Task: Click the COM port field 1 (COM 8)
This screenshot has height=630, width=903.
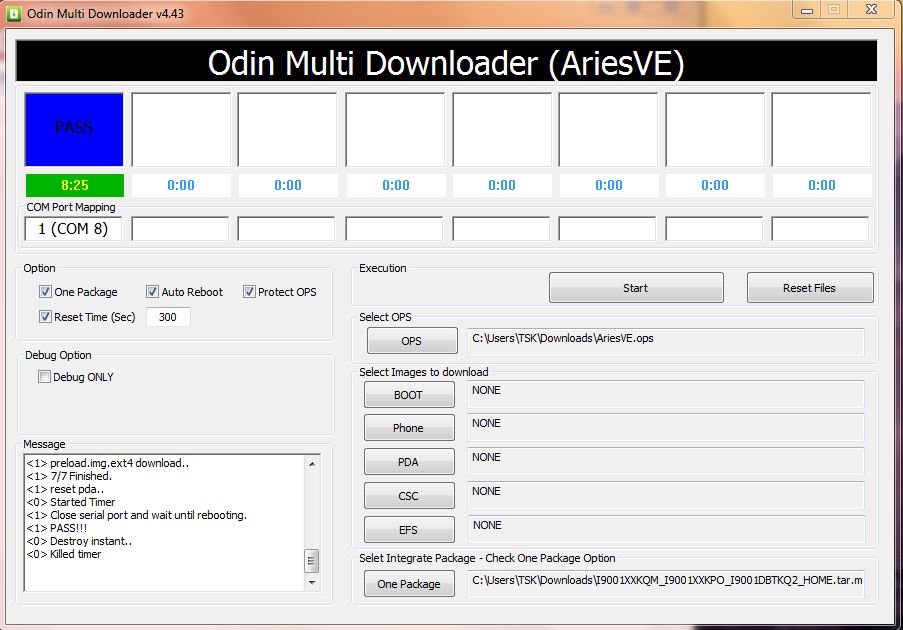Action: point(73,229)
